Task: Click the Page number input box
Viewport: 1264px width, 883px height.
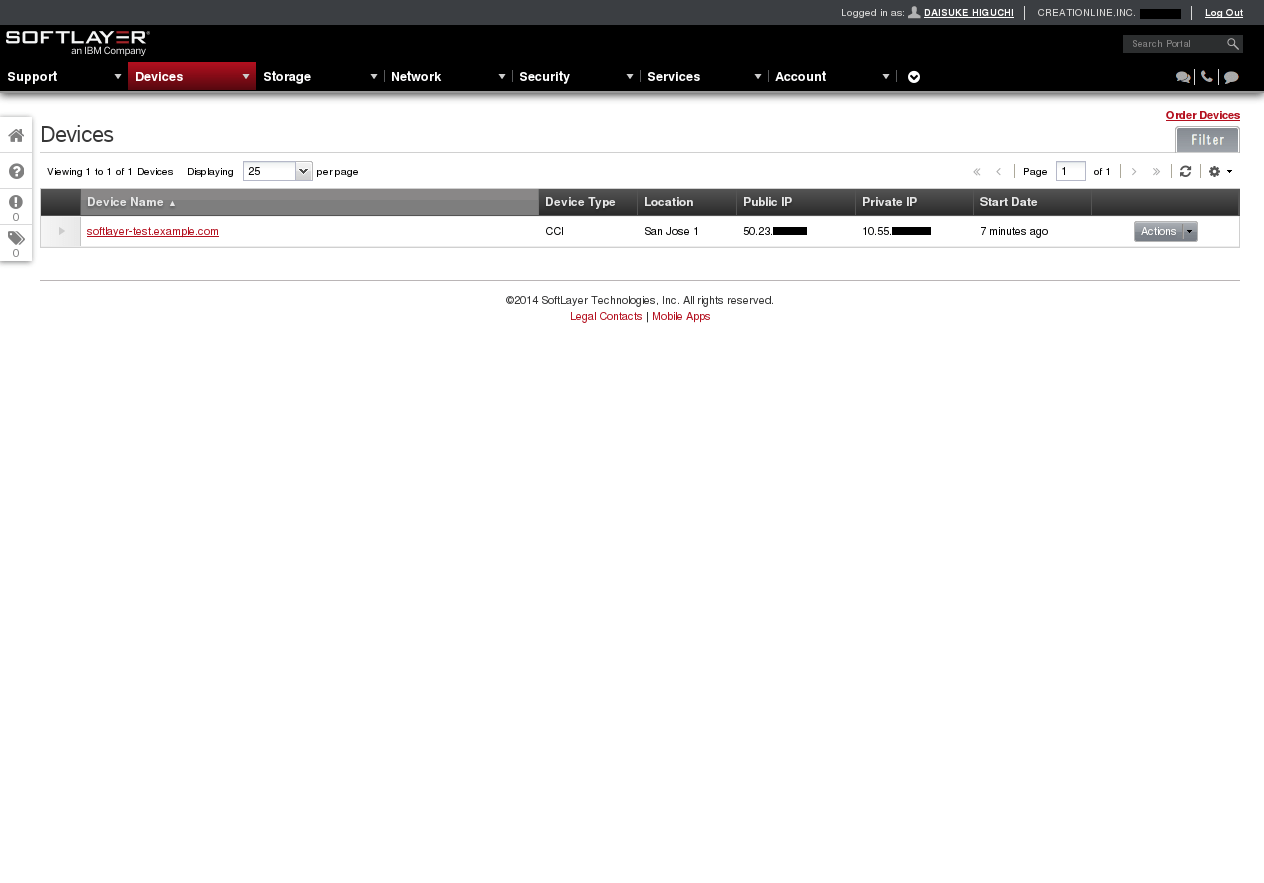Action: point(1071,171)
